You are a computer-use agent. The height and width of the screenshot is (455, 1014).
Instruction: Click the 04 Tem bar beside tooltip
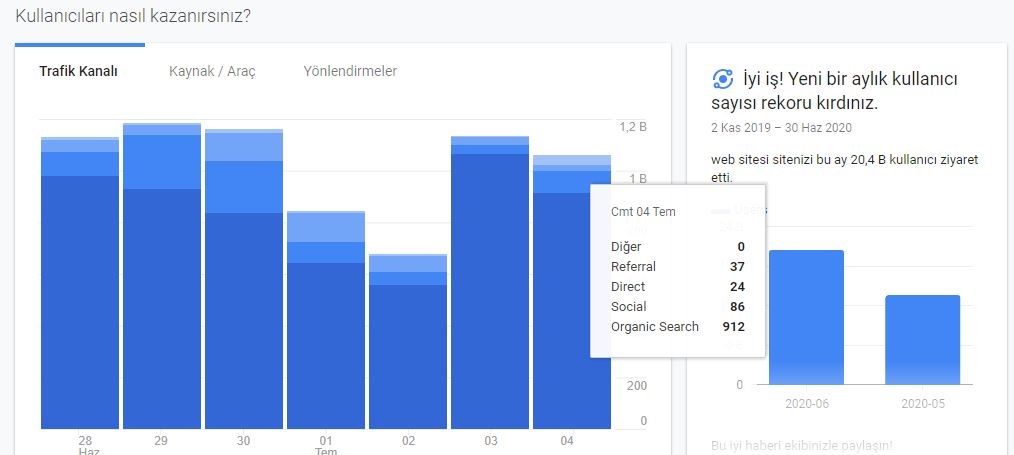click(562, 292)
